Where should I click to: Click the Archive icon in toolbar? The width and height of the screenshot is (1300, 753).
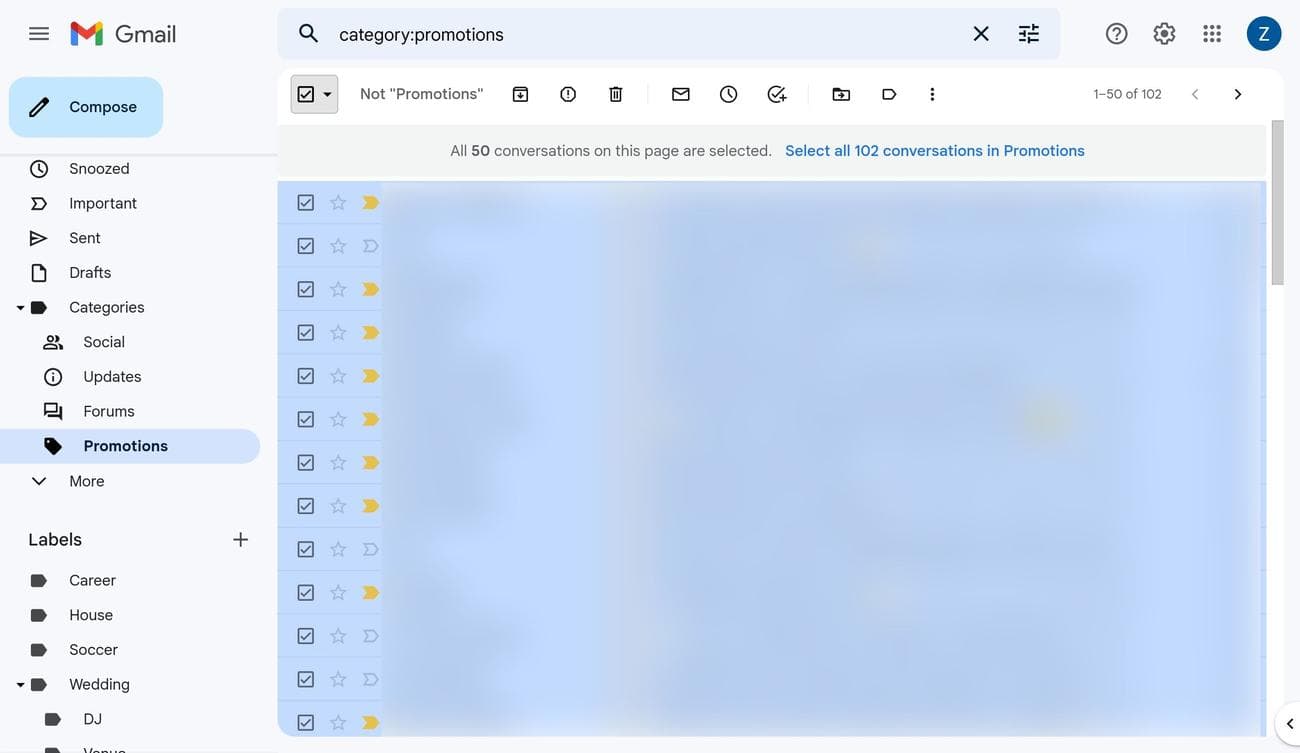point(520,94)
